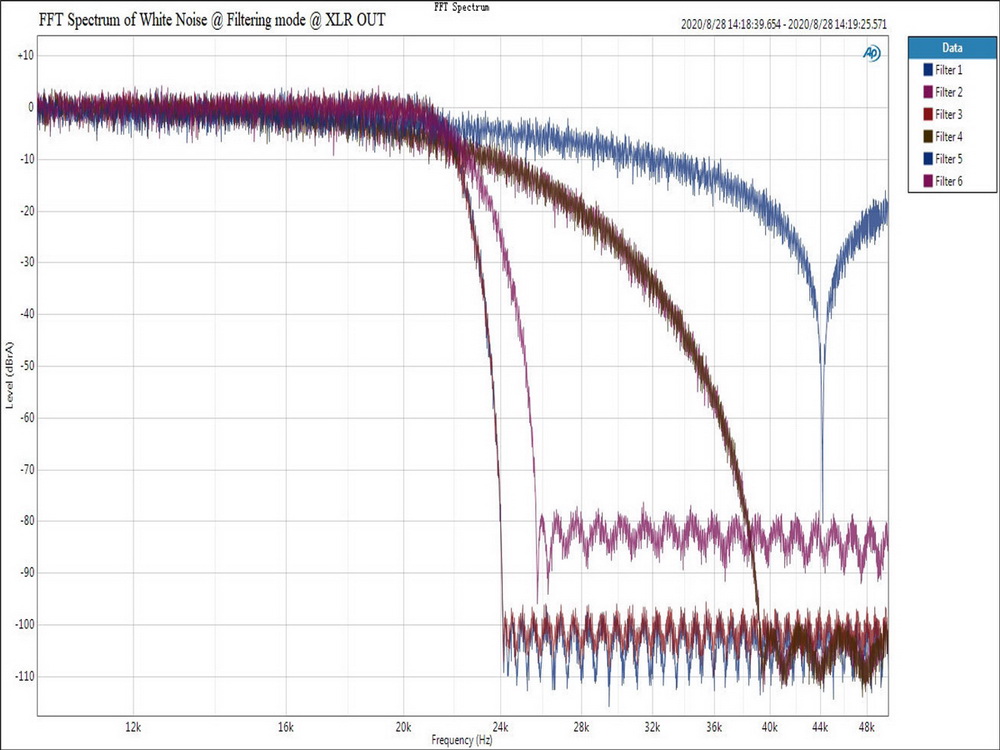This screenshot has width=1000, height=750.
Task: Expand the Filter 2 legend entry
Action: [948, 92]
